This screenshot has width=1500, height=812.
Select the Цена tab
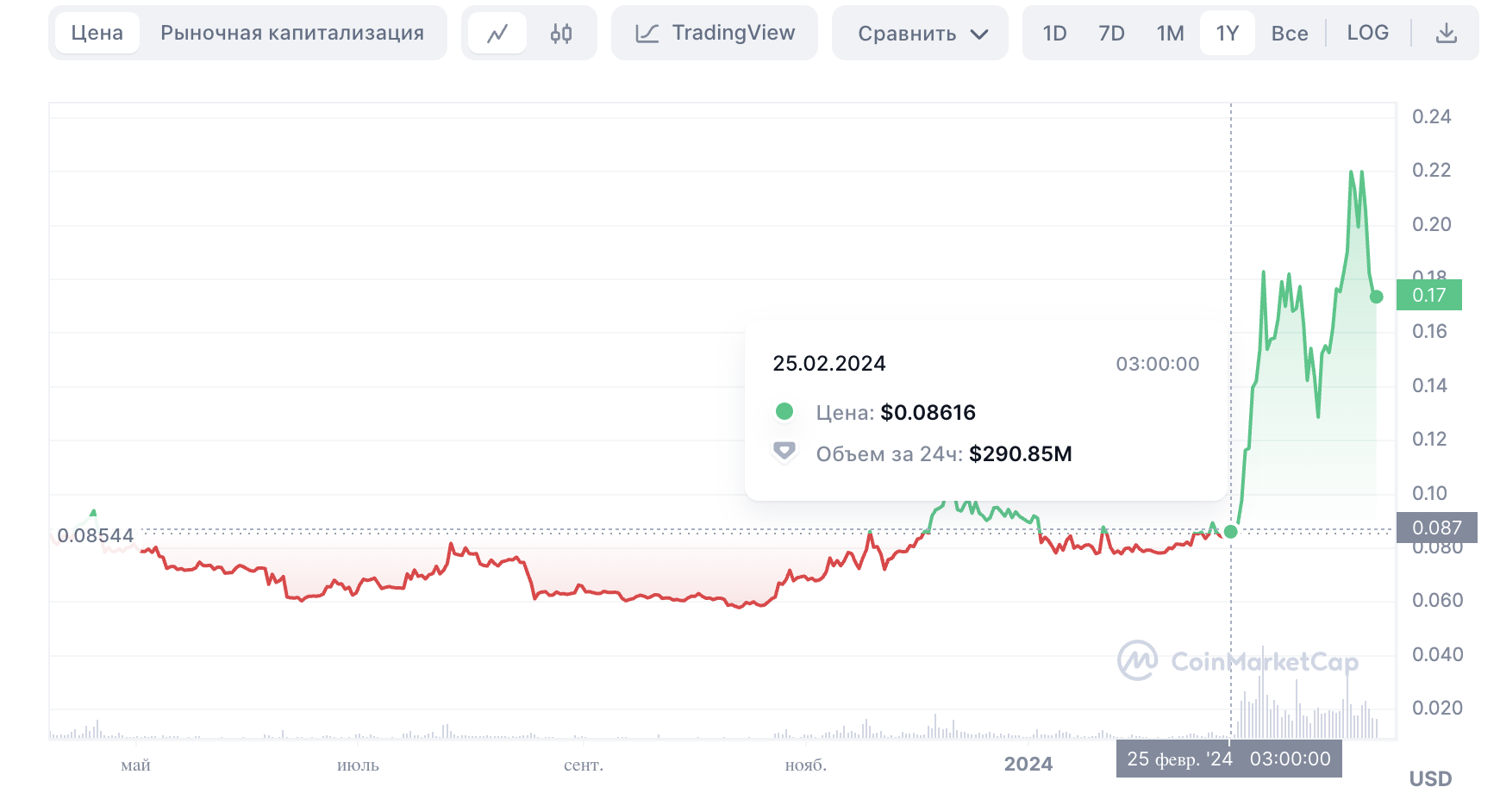[97, 33]
